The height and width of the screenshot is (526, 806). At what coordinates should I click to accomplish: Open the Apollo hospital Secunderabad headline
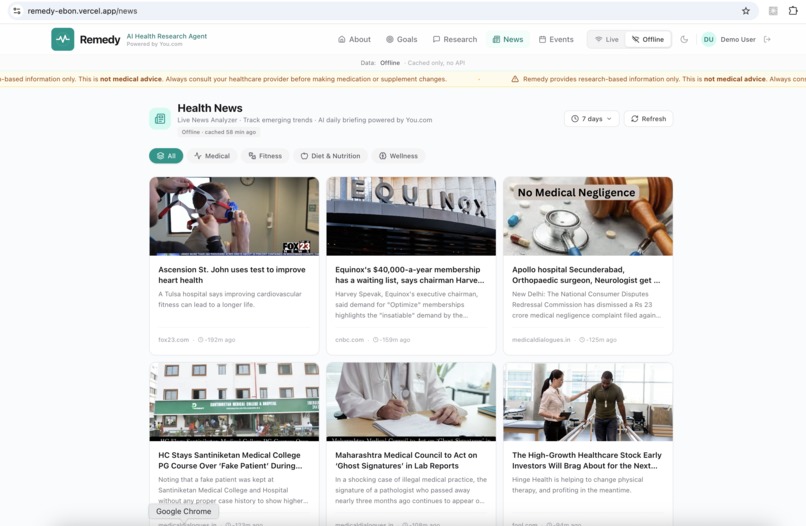tap(586, 275)
